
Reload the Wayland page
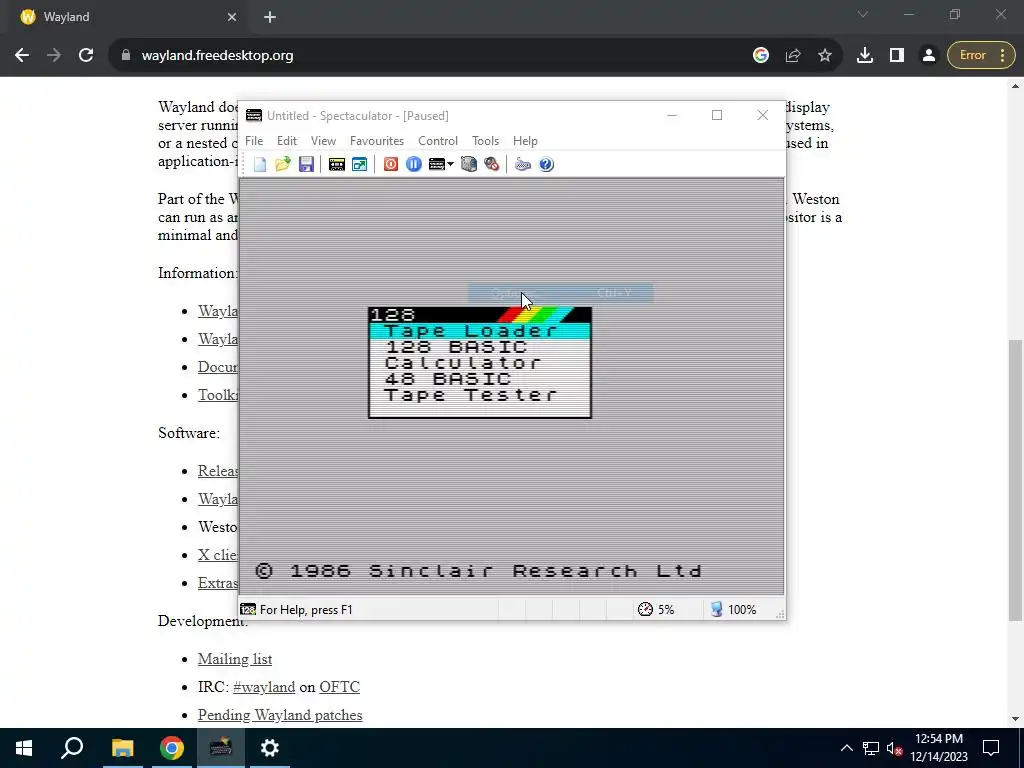[86, 56]
